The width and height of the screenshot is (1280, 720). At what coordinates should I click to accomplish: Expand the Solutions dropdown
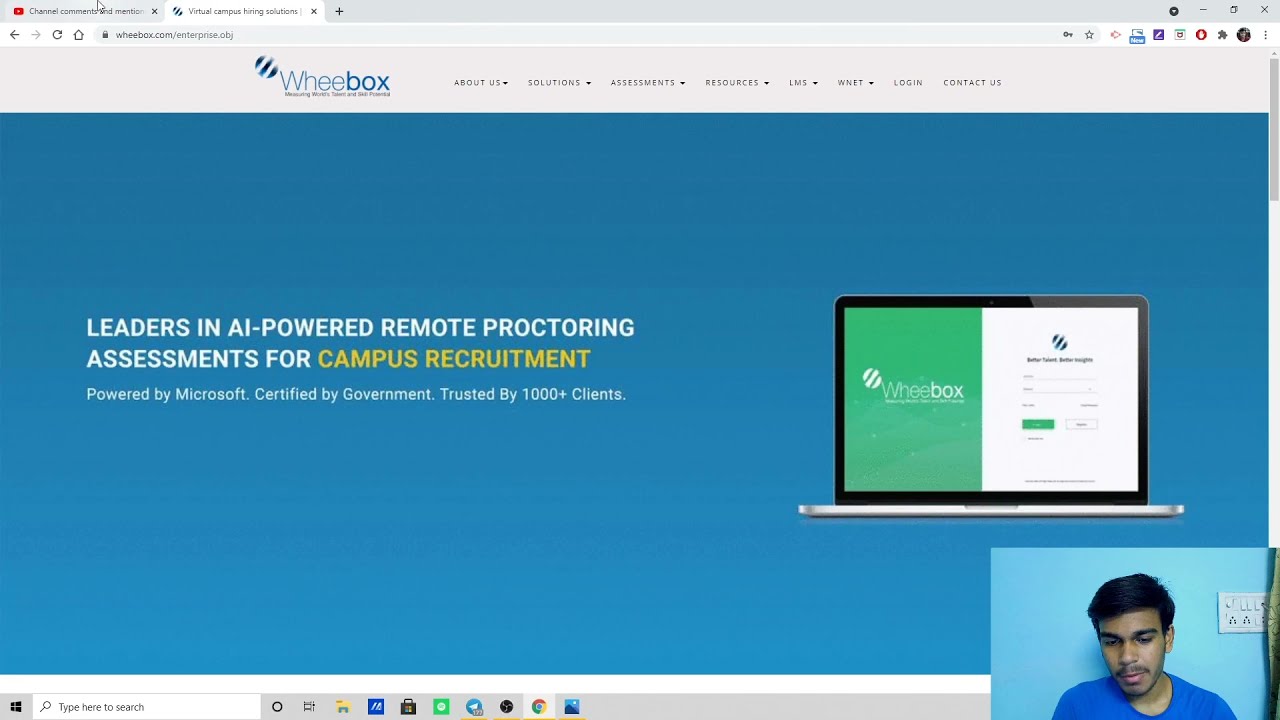(x=559, y=83)
